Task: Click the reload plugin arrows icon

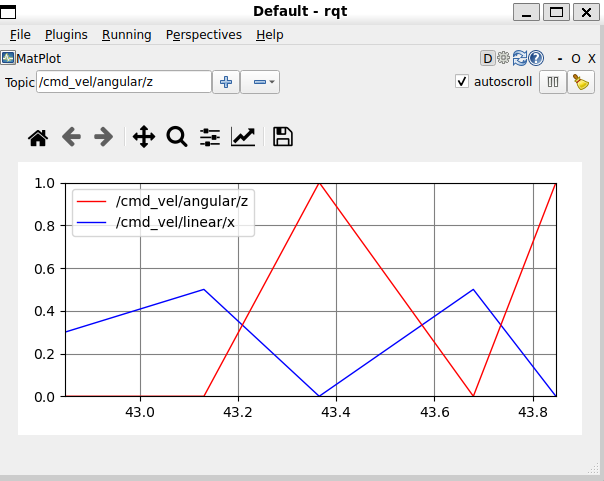Action: 520,59
